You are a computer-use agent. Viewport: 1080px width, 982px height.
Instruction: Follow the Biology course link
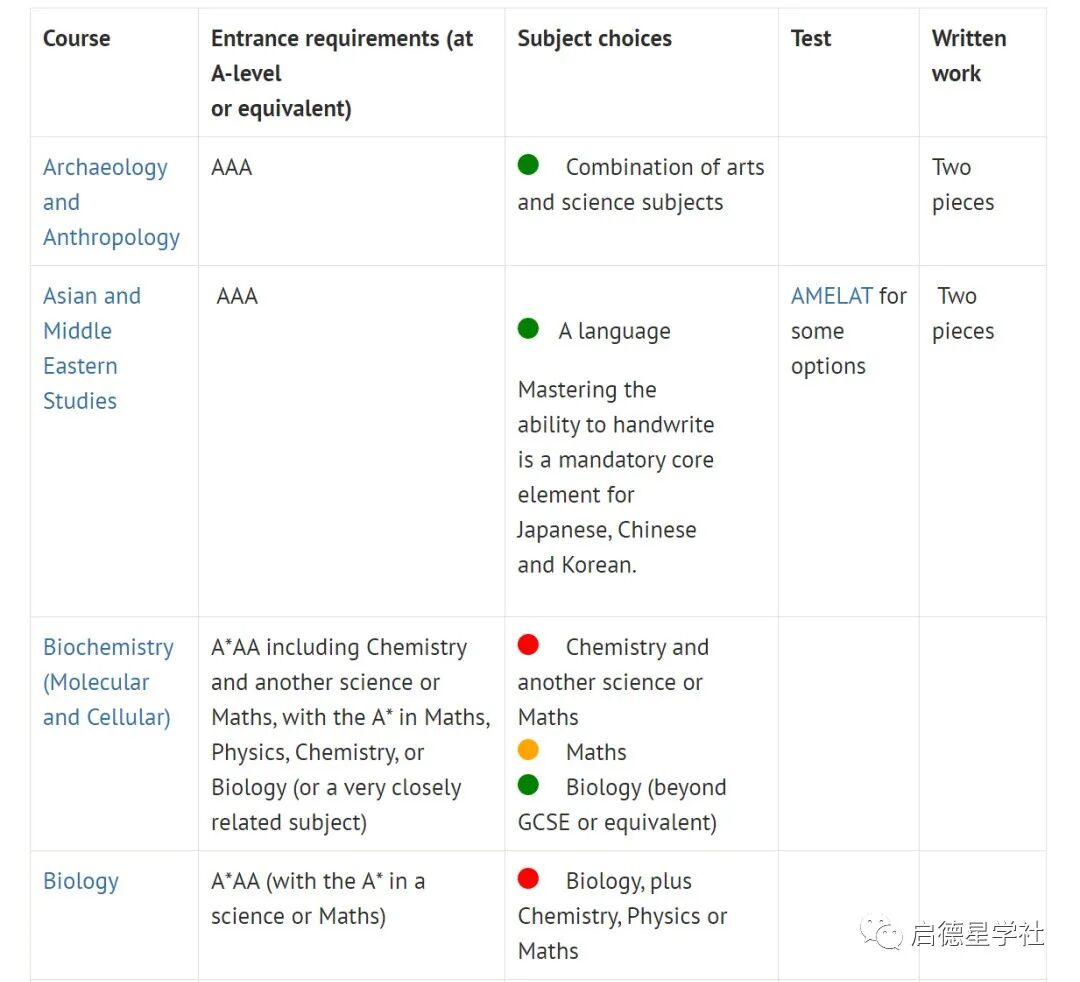81,881
